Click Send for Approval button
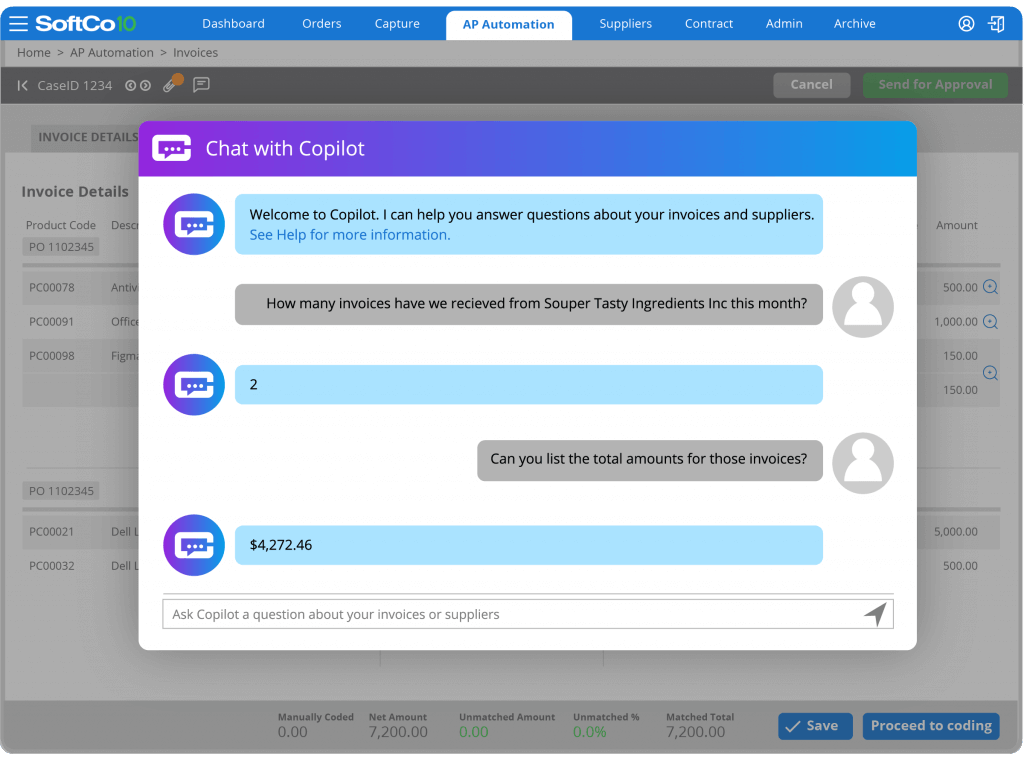The width and height of the screenshot is (1024, 758). pyautogui.click(x=935, y=85)
